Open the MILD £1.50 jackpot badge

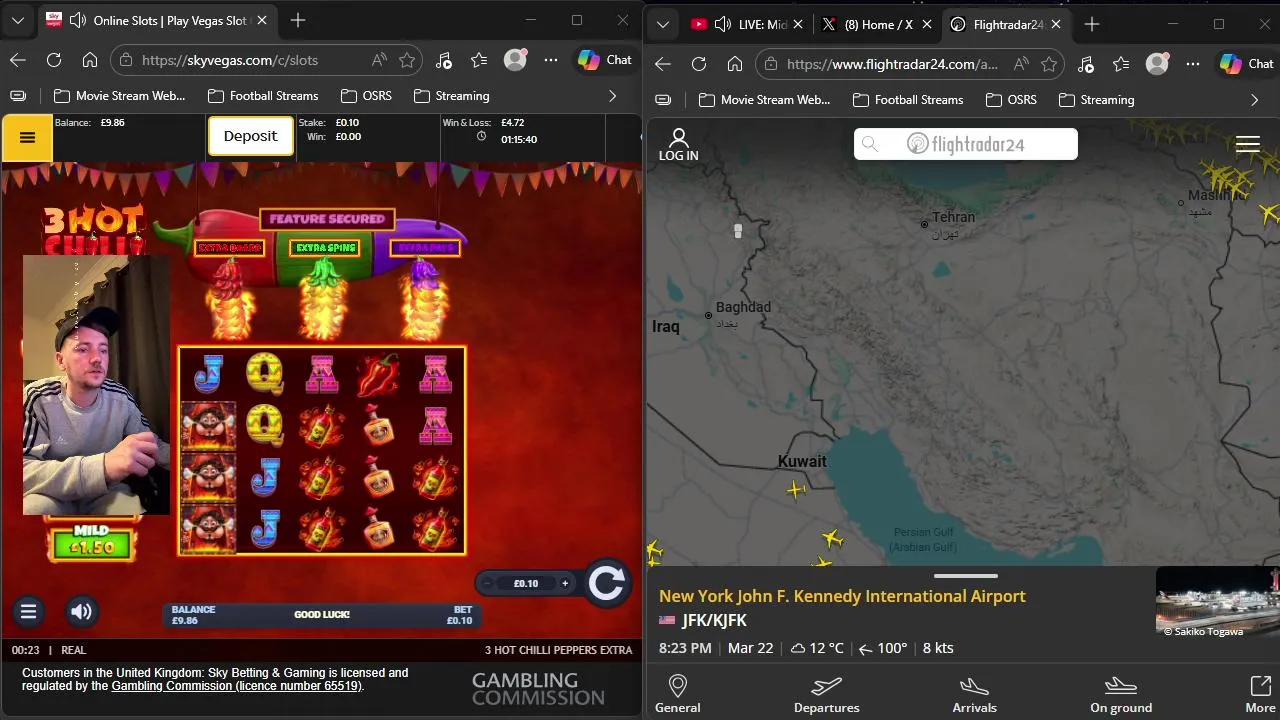click(91, 541)
